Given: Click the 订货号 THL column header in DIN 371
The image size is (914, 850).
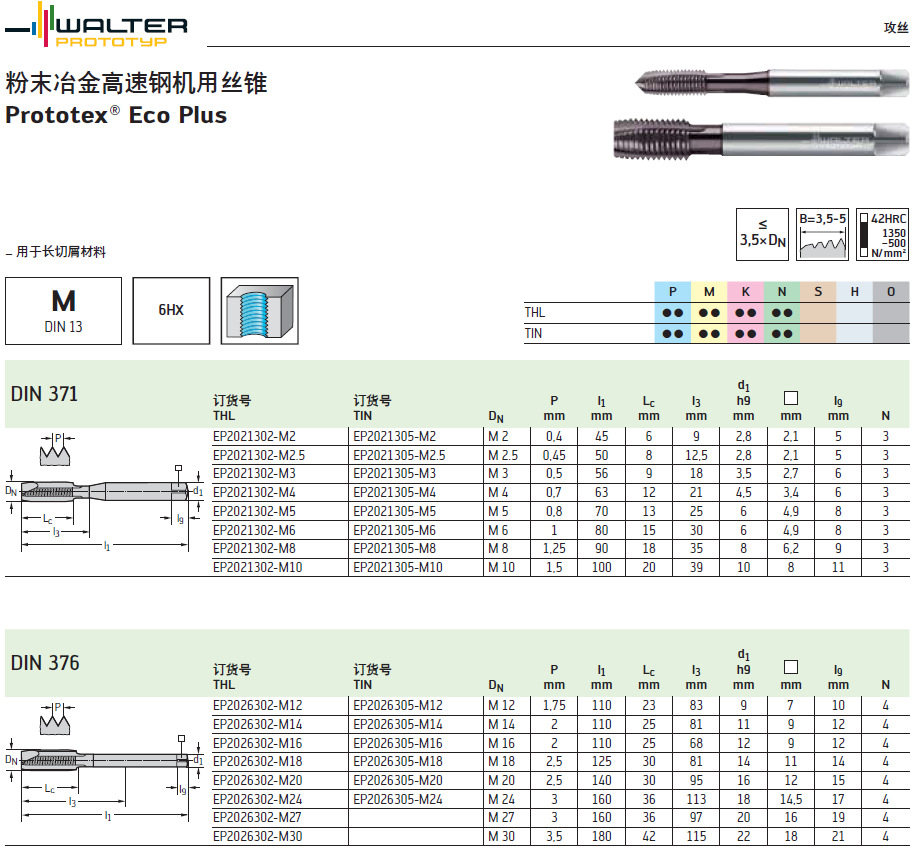Looking at the screenshot, I should point(231,408).
